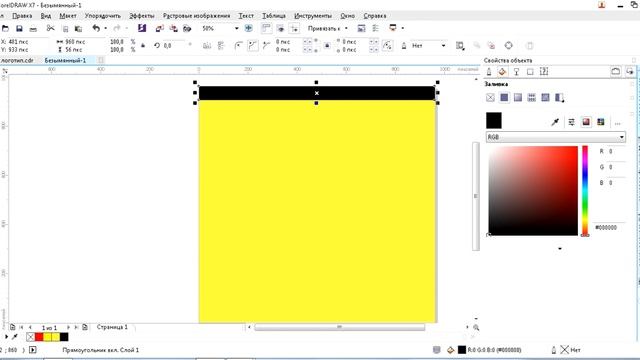The width and height of the screenshot is (640, 360).
Task: Click the mirror horizontally icon
Action: coord(207,46)
